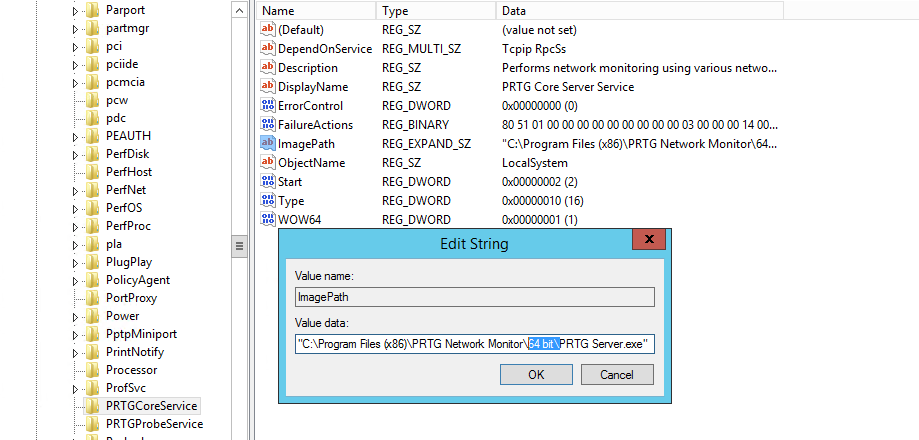Expand the ProfSvc tree node
The image size is (919, 440).
[75, 388]
